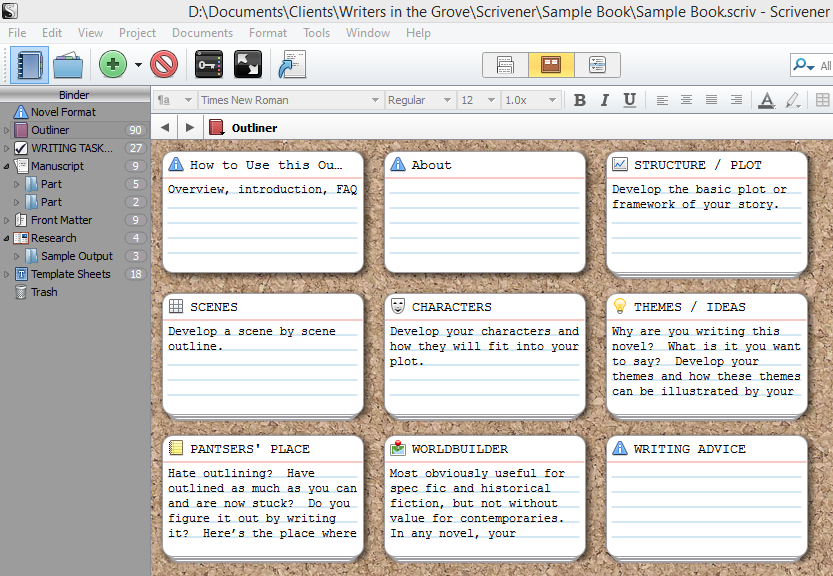833x576 pixels.
Task: Click the Compile document icon
Action: point(292,66)
